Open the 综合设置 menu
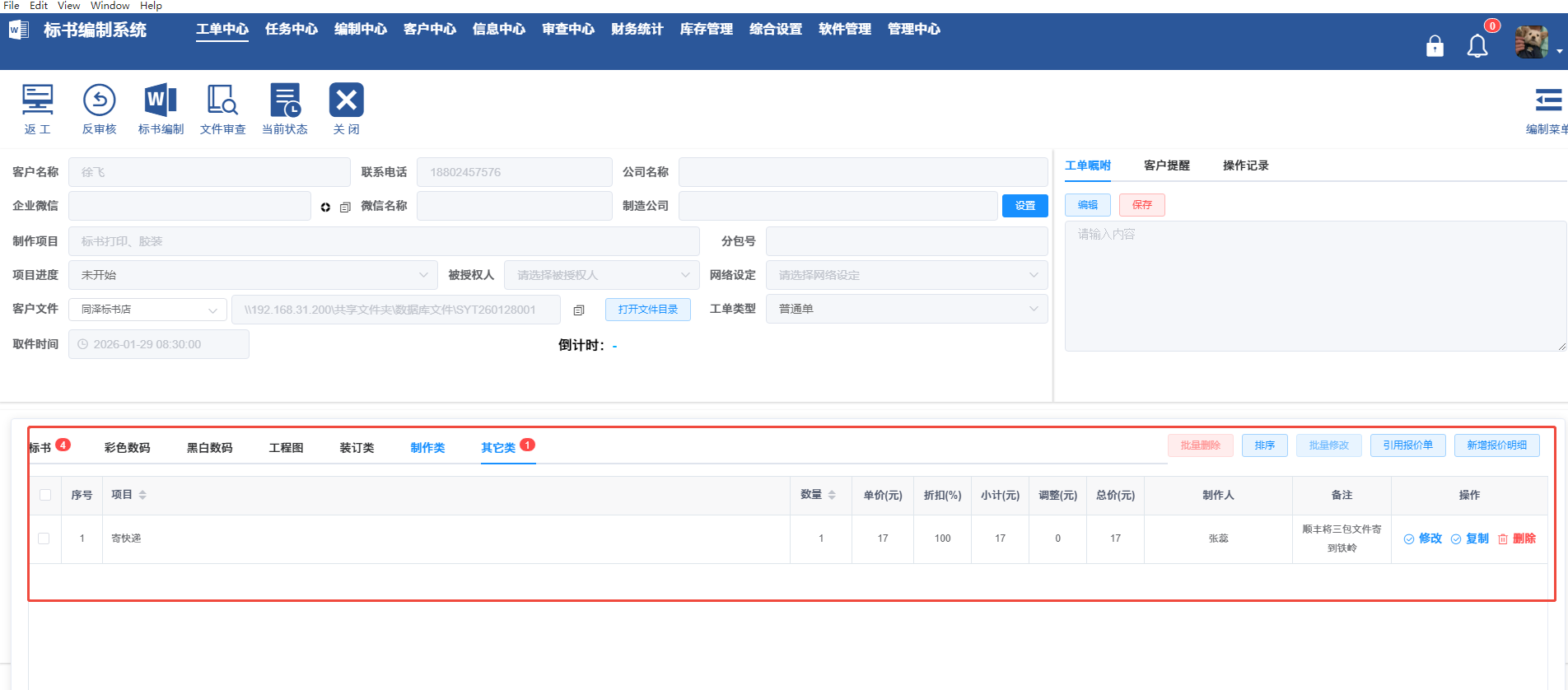The image size is (1568, 690). [x=776, y=30]
